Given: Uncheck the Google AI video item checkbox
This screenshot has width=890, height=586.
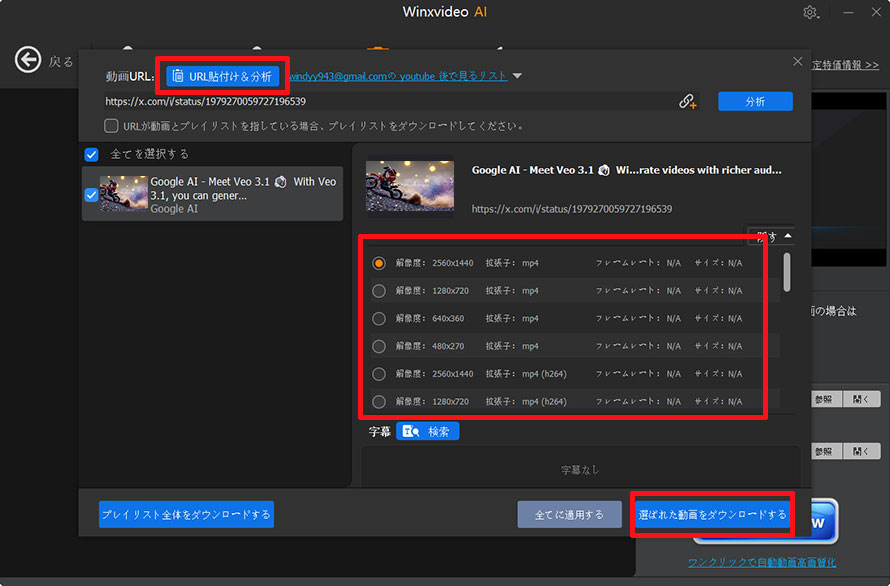Looking at the screenshot, I should 91,195.
